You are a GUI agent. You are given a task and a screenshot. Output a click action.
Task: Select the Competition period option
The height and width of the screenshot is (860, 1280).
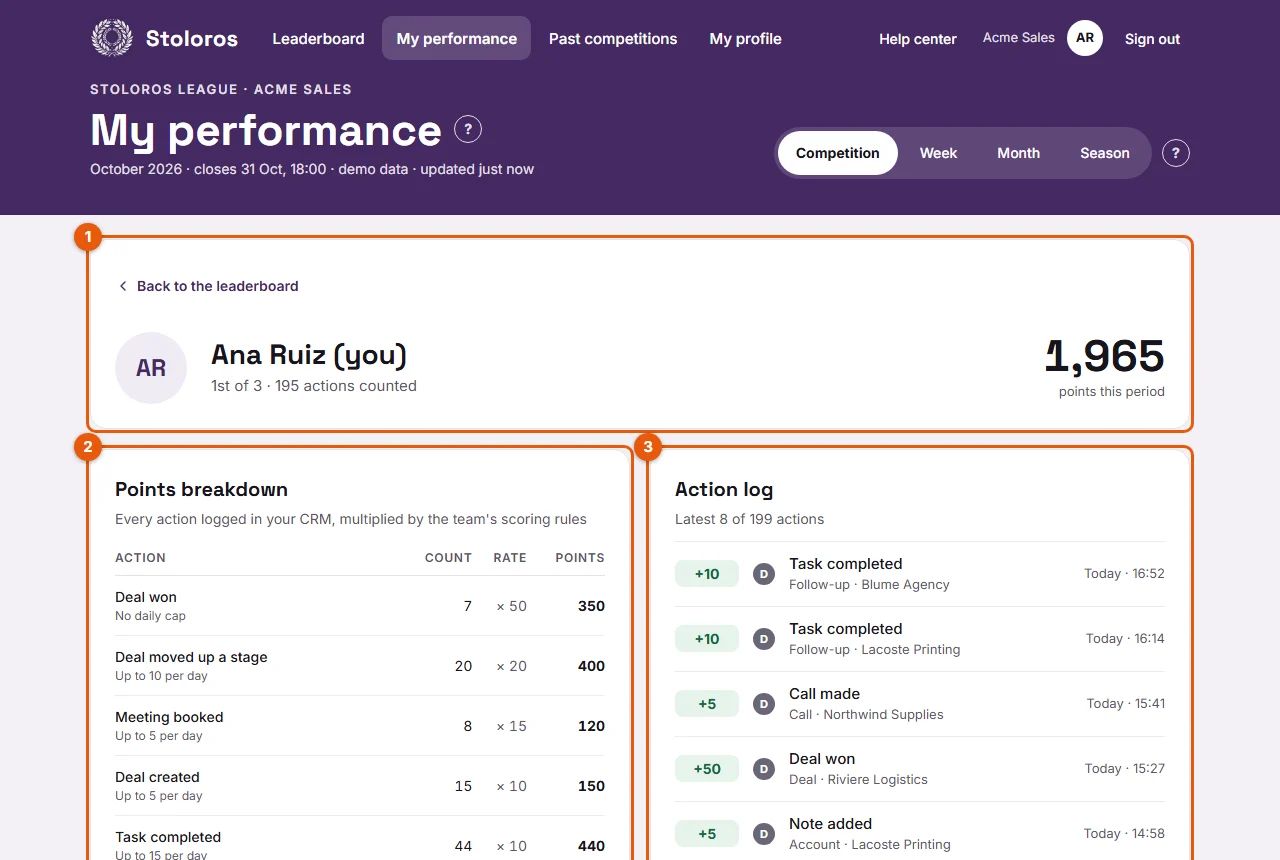click(838, 153)
